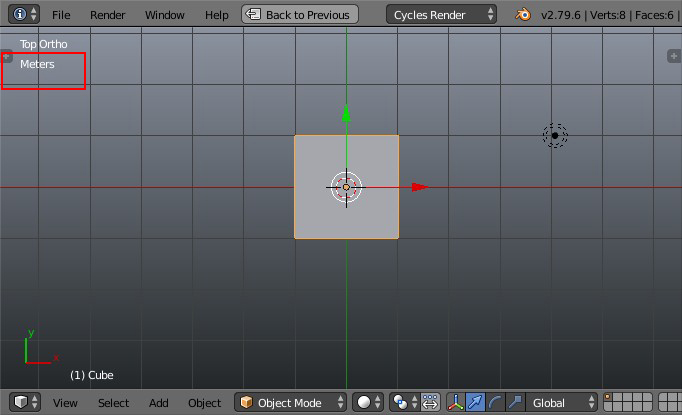Select the scale manipulator icon

(x=515, y=402)
